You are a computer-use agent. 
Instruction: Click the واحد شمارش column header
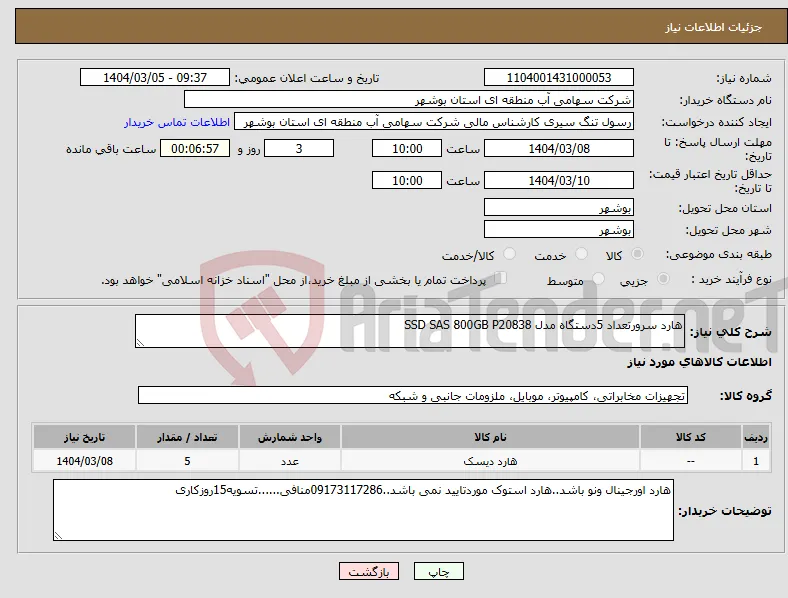pos(290,437)
